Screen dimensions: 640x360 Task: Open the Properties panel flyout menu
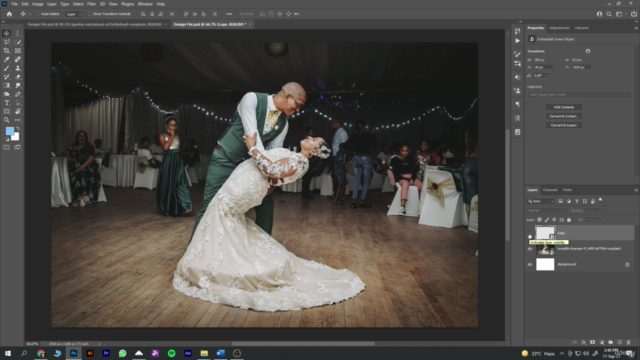coord(636,28)
